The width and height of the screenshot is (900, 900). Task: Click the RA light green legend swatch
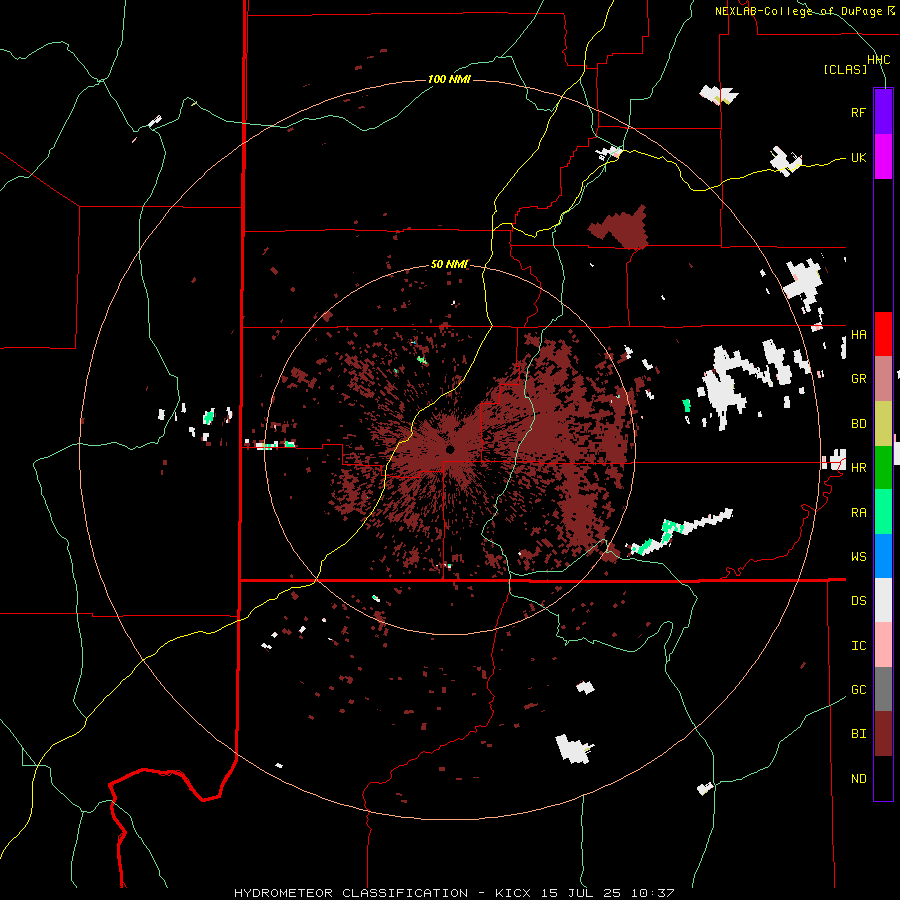point(883,512)
